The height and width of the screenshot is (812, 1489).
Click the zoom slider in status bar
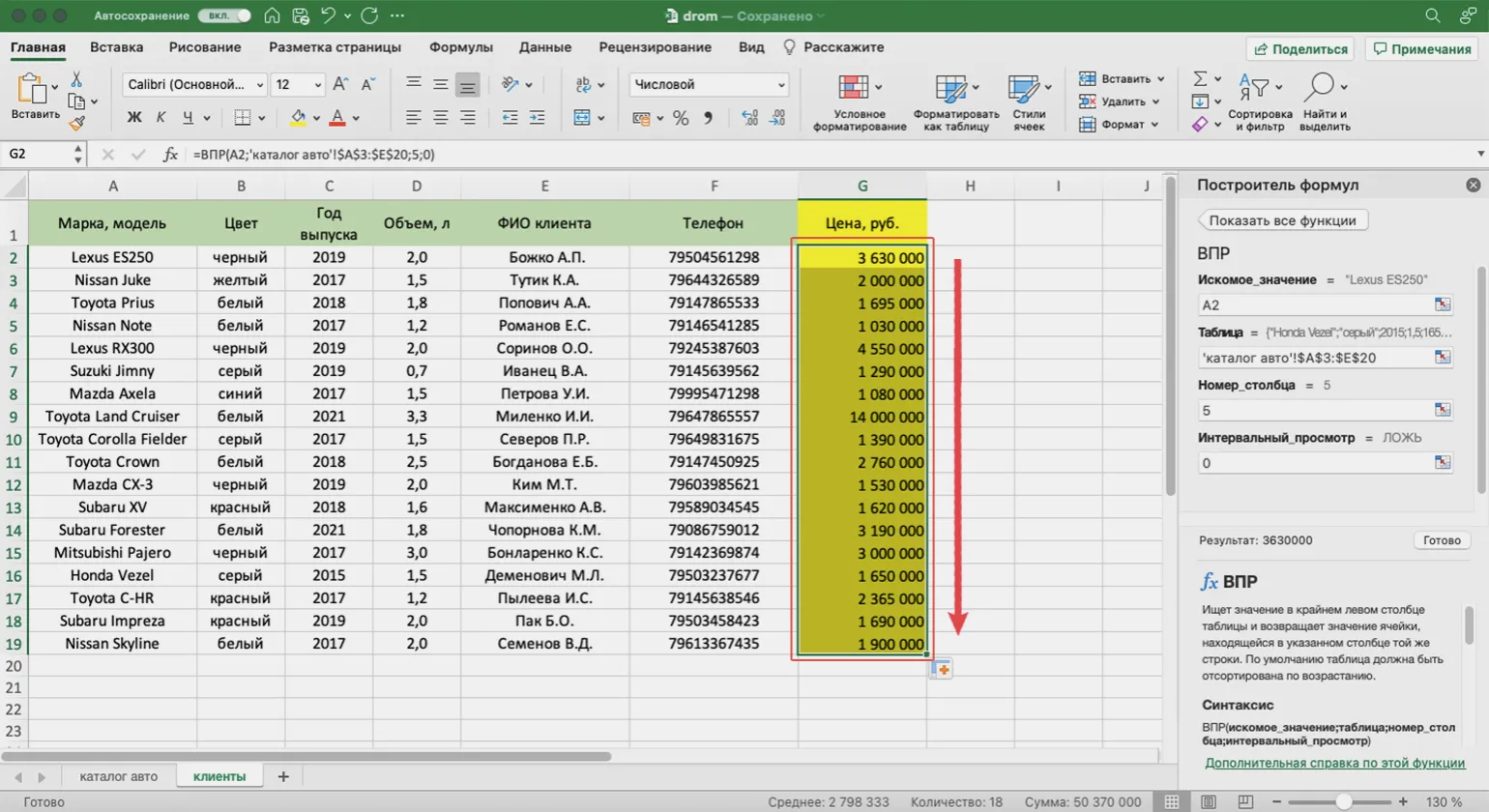tap(1343, 802)
